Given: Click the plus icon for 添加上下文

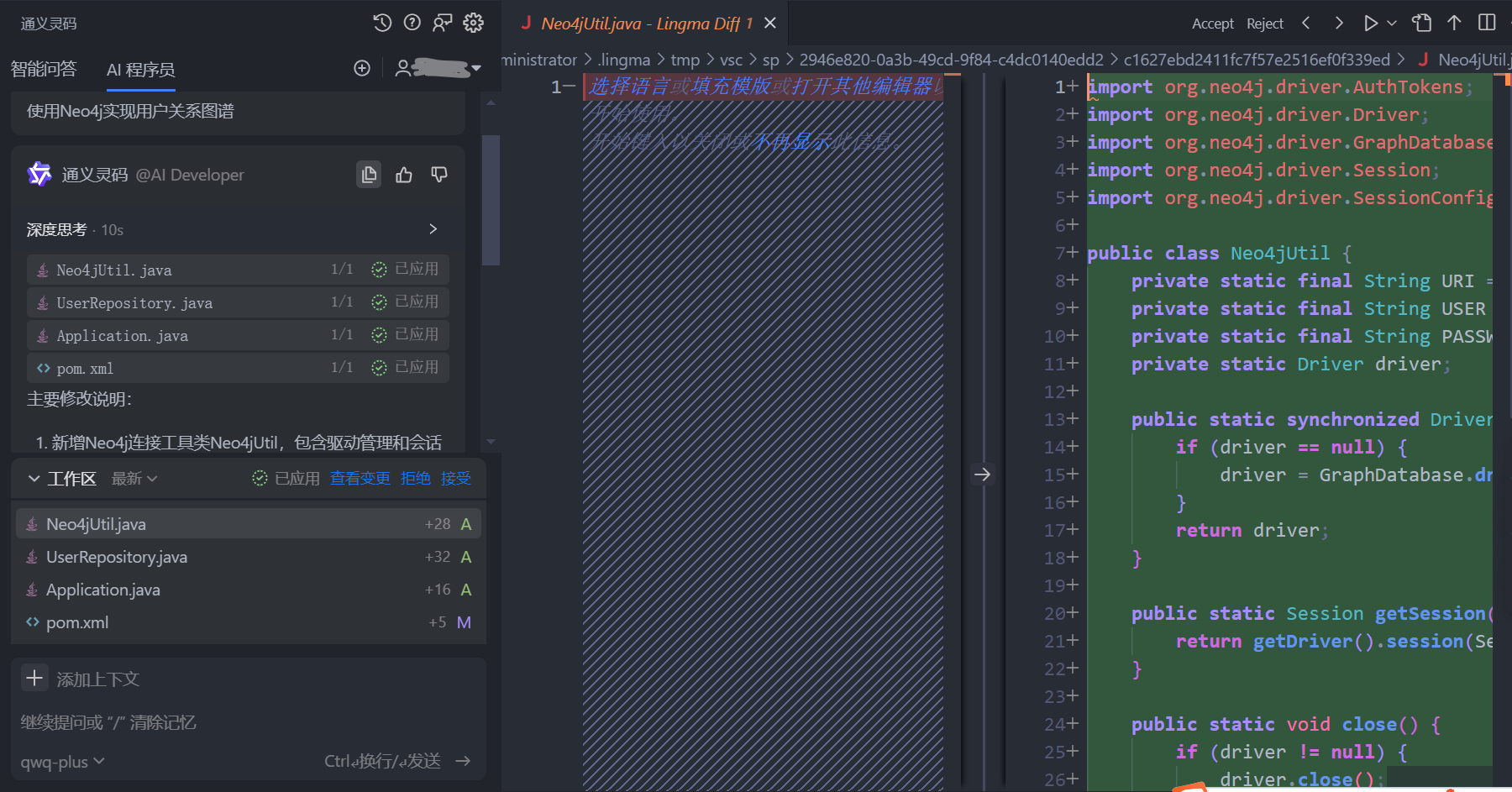Looking at the screenshot, I should [34, 678].
